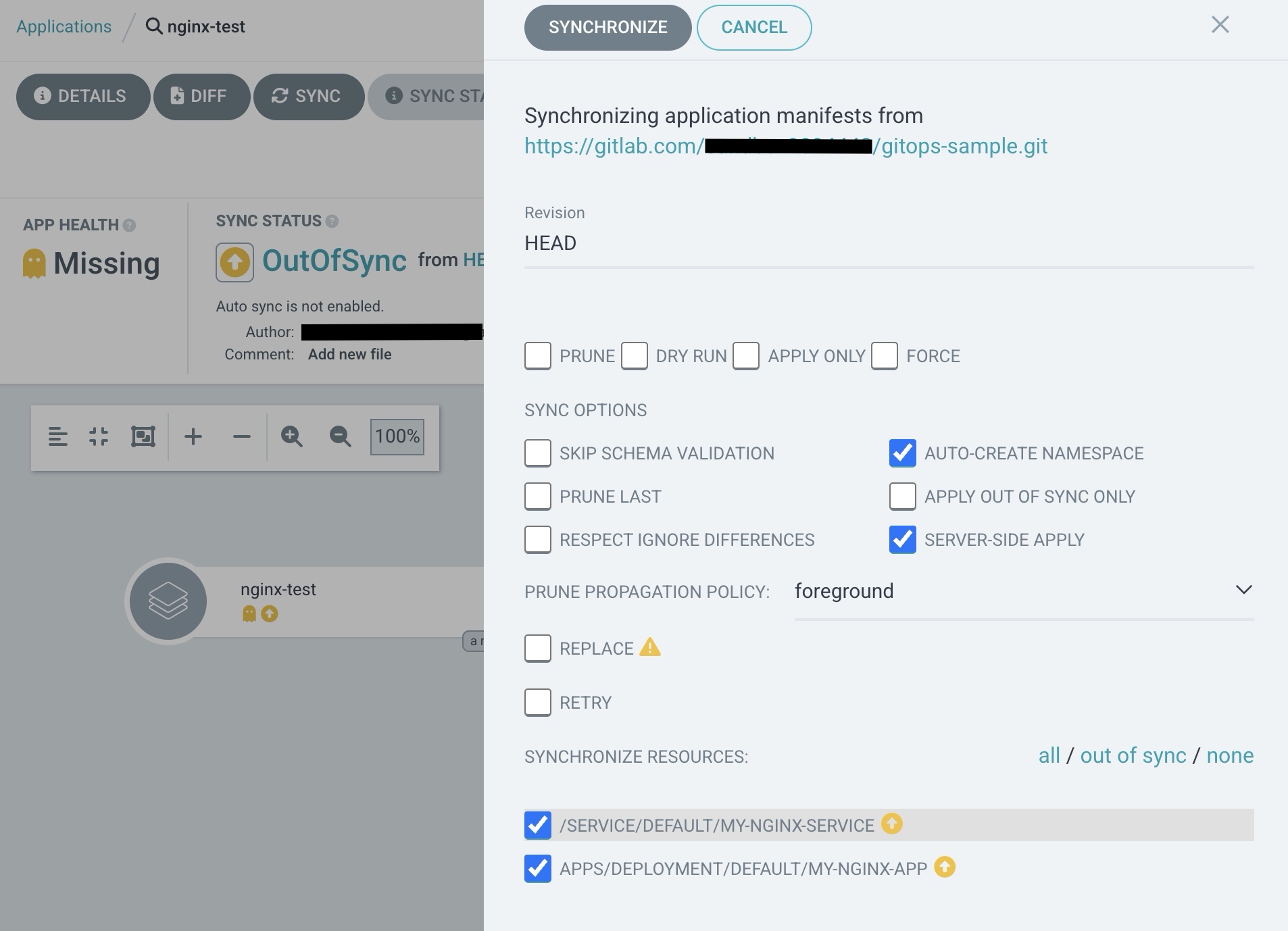Open the gitops-sample.git repository link
Screen dimensions: 1288x931
(785, 146)
